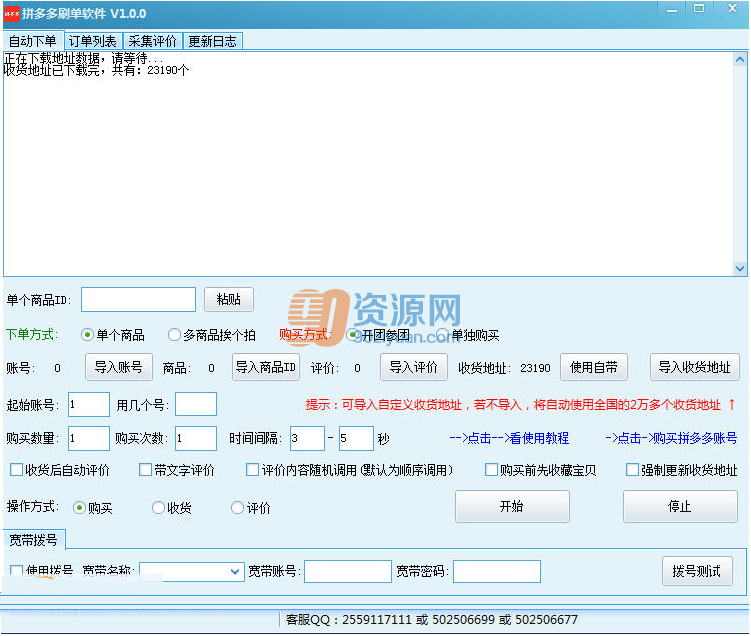Click the minimum 时间间隔 field showing 3
751x636 pixels.
coord(307,438)
